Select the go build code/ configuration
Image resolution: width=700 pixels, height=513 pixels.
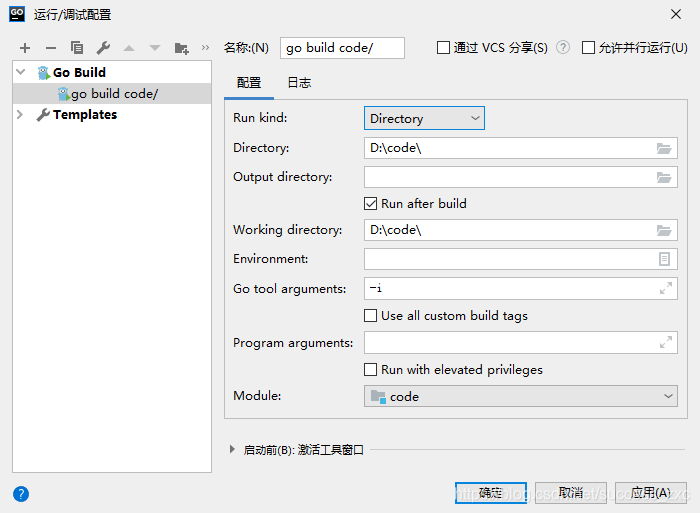tap(112, 94)
